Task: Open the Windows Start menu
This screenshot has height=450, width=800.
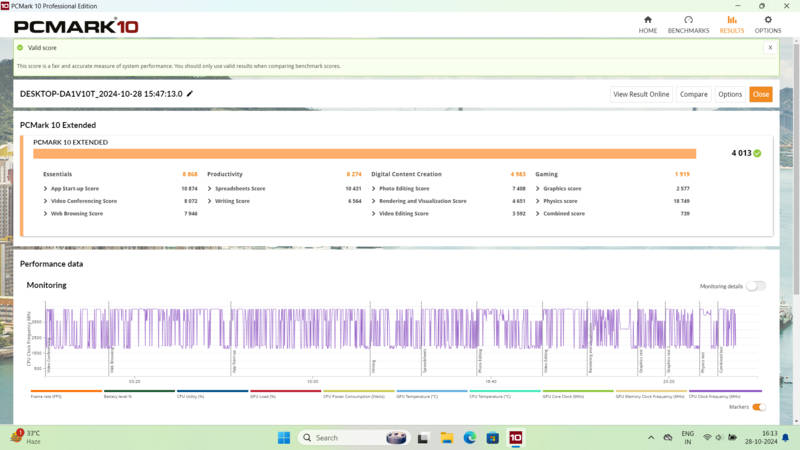Action: tap(284, 438)
